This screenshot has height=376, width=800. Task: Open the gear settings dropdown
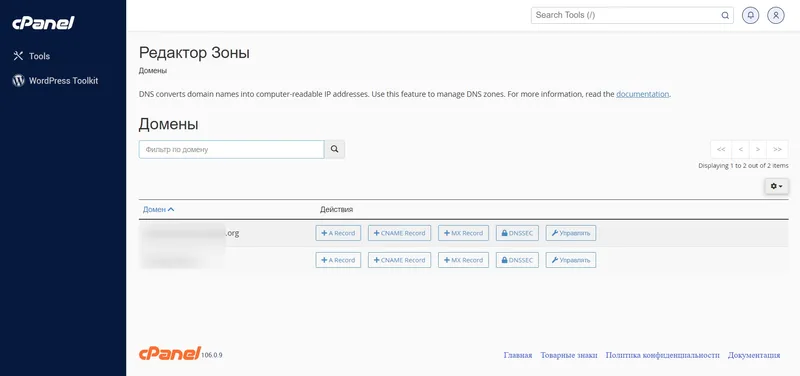pos(777,186)
